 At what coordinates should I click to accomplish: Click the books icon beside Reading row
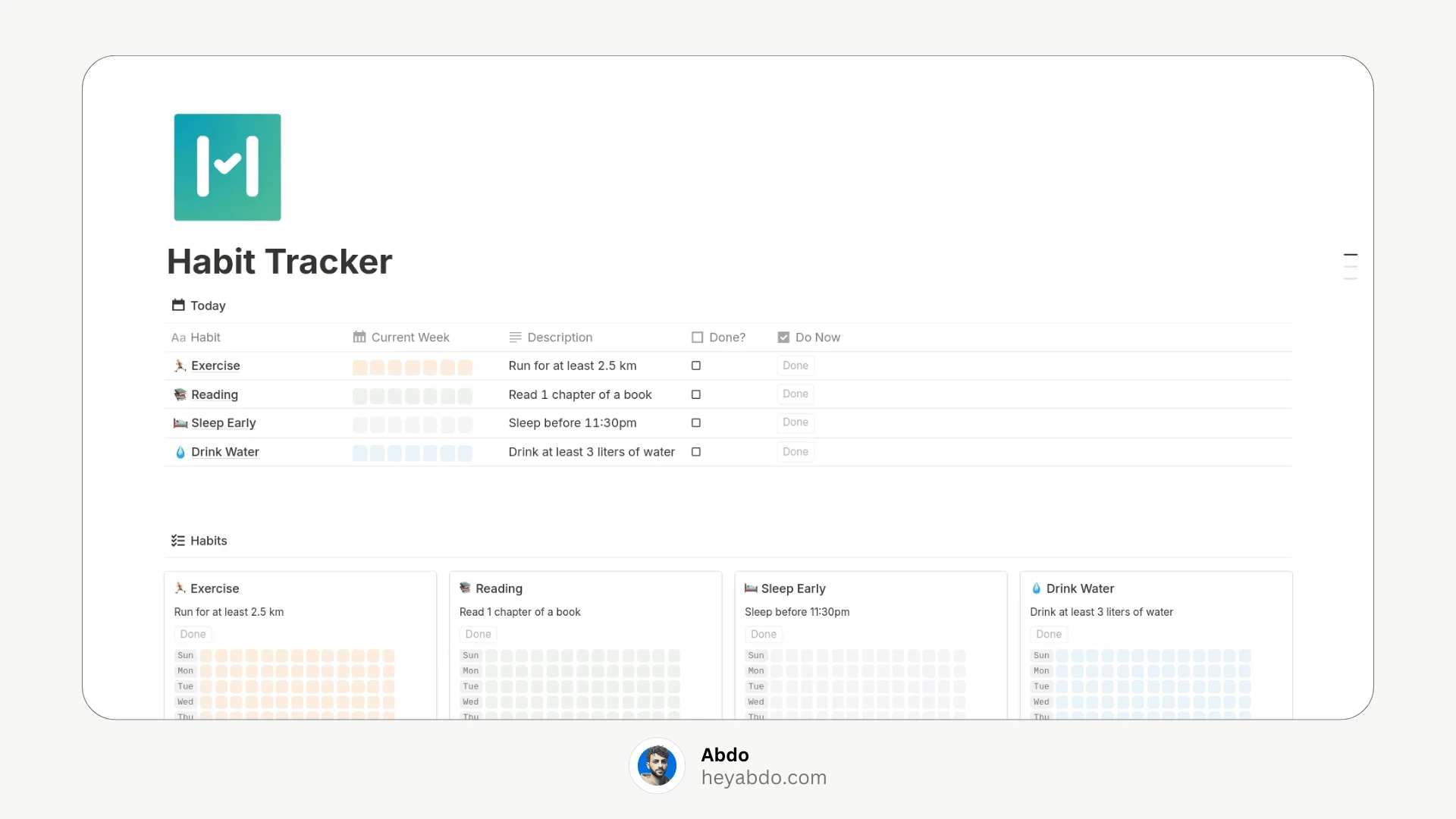pos(180,394)
